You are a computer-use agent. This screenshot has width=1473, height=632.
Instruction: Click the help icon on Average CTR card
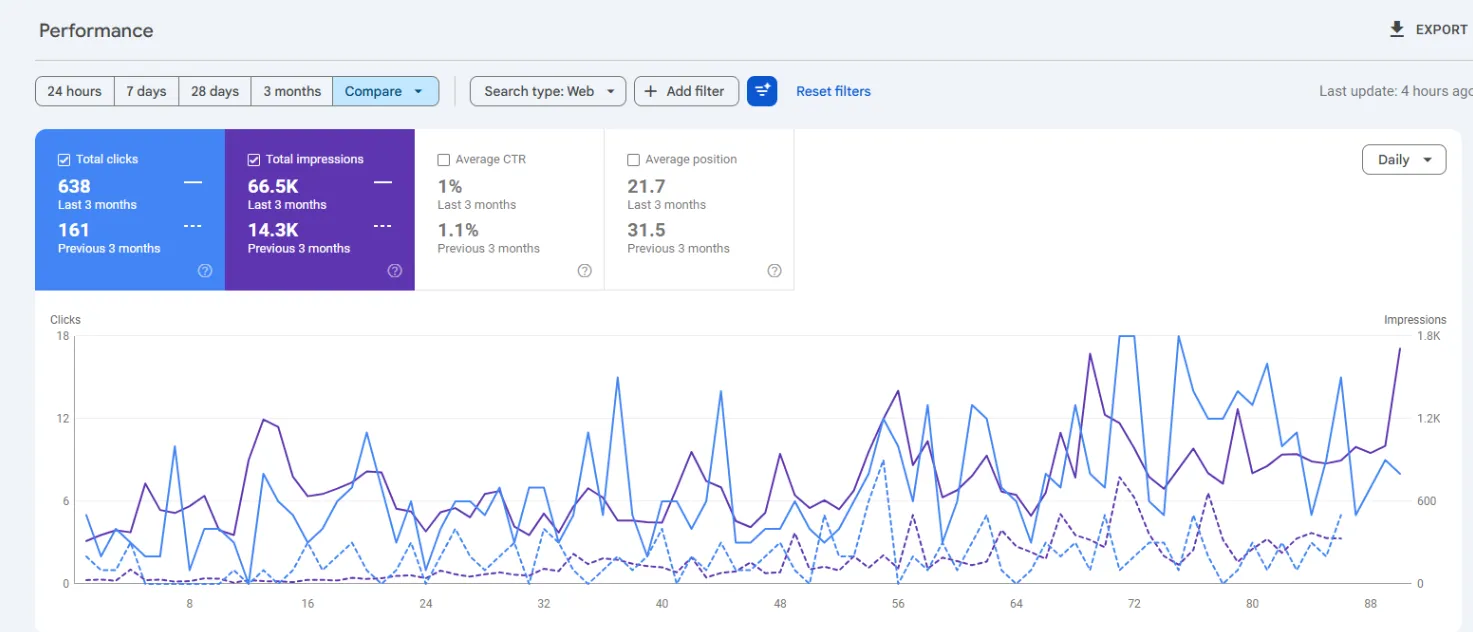click(585, 270)
